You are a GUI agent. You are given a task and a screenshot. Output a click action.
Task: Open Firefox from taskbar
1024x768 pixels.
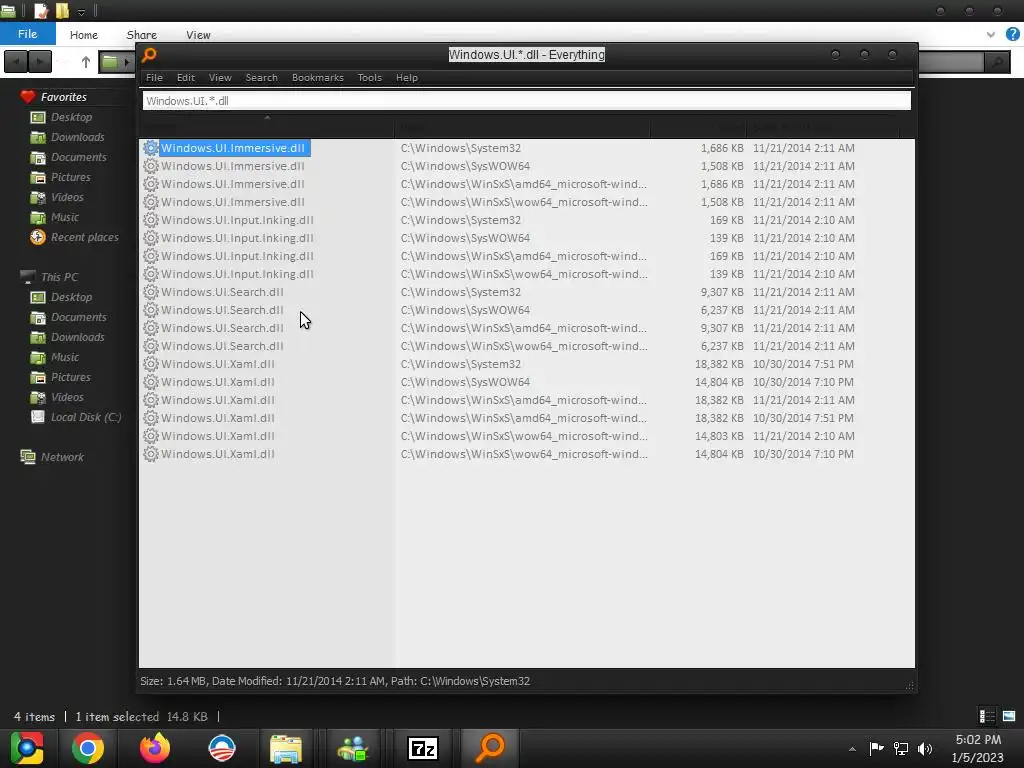click(x=155, y=748)
